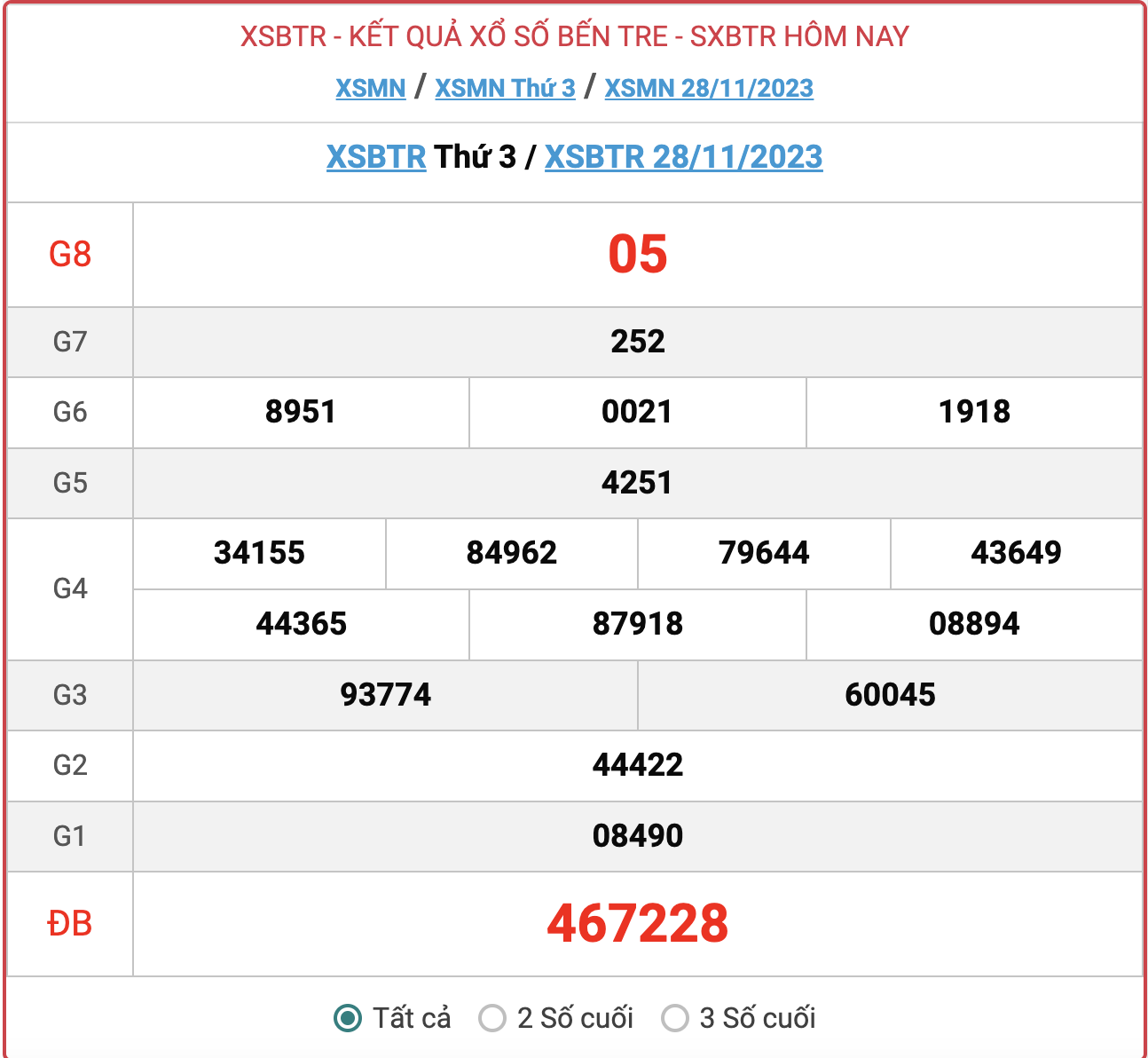This screenshot has width=1148, height=1058.
Task: Click the G8 prize number 05
Action: coord(637,255)
